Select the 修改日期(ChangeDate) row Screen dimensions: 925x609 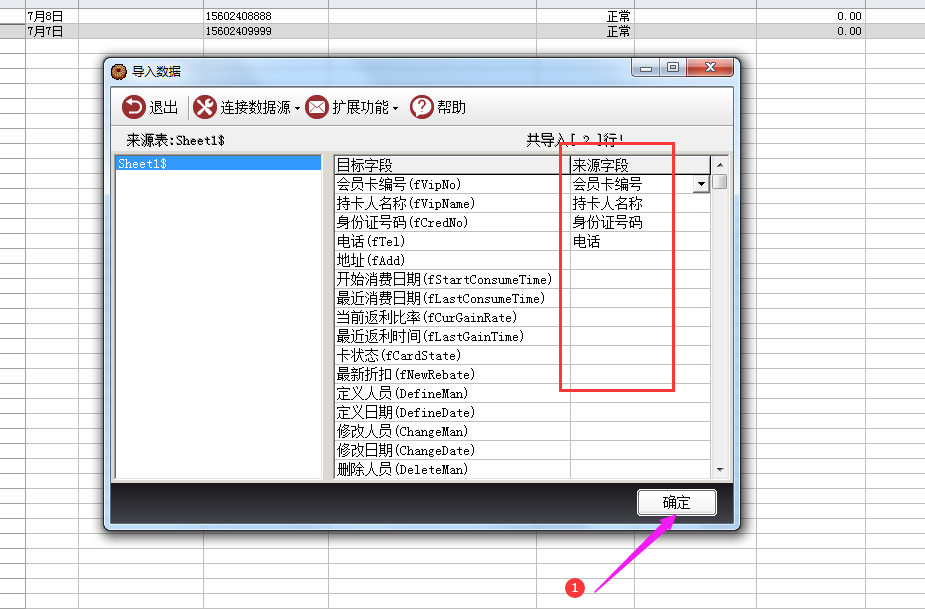click(x=452, y=450)
